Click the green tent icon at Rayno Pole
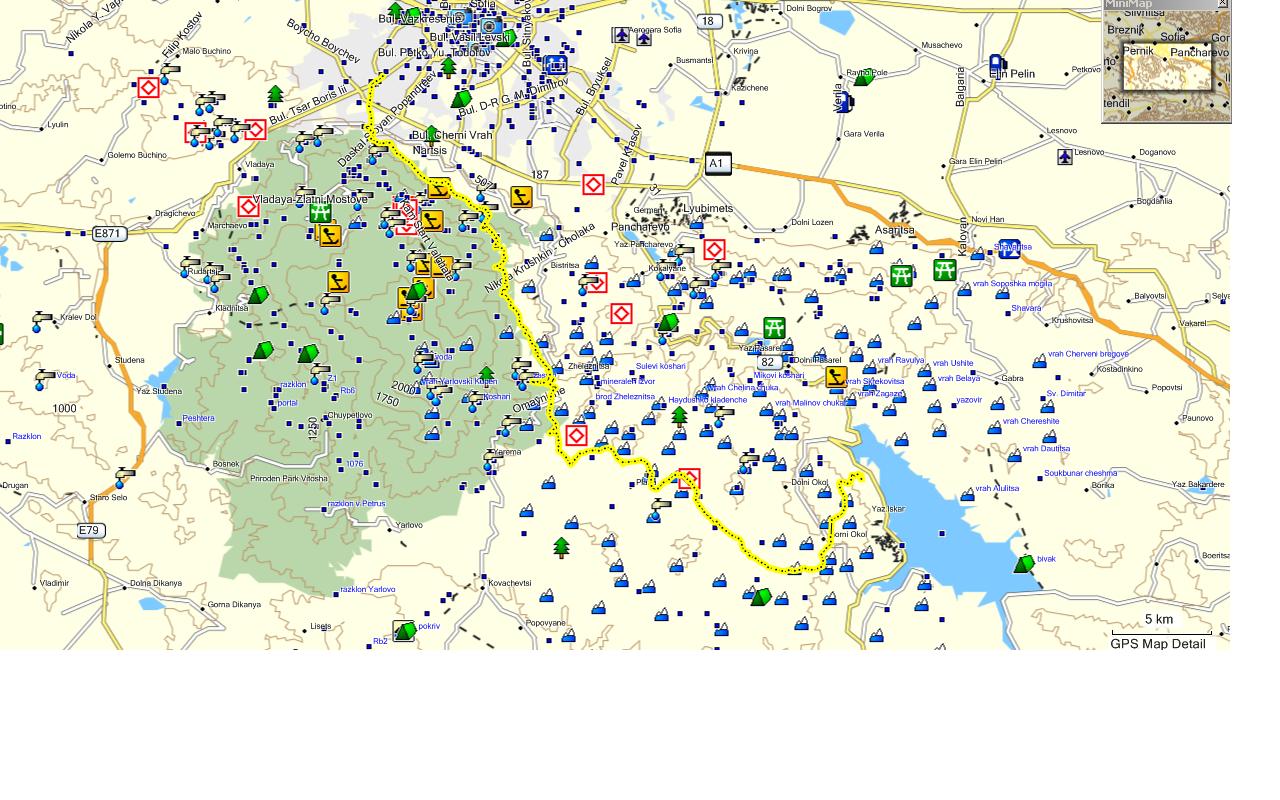1280x800 pixels. coord(863,77)
